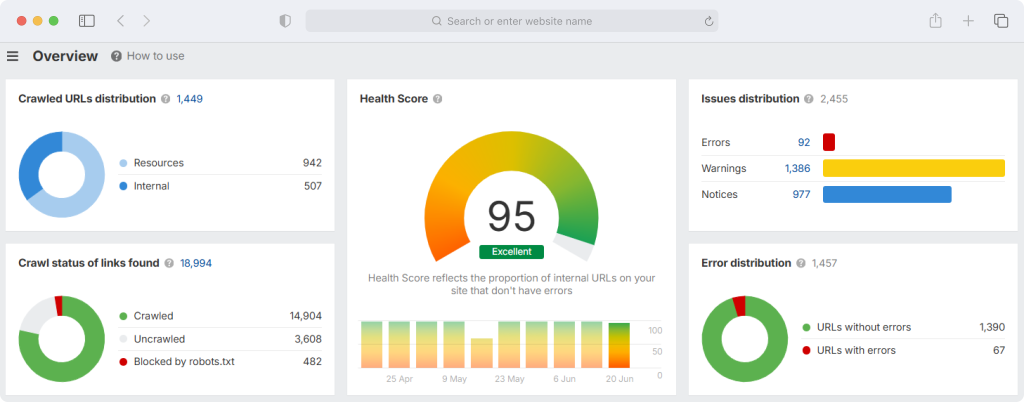1024x402 pixels.
Task: Toggle the Safari sidebar icon
Action: point(87,21)
